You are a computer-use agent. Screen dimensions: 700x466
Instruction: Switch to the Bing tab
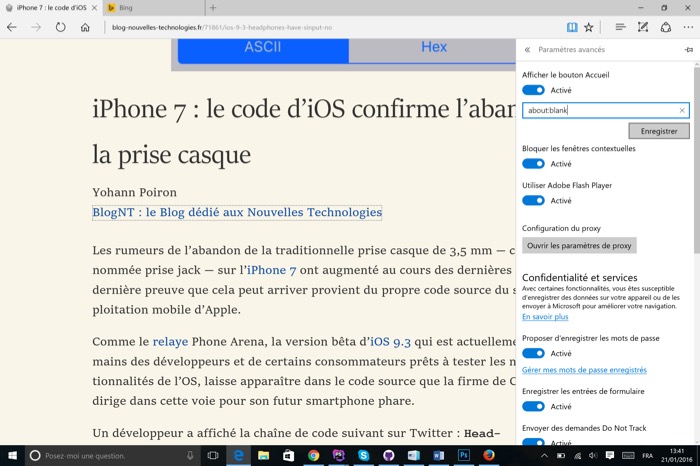point(152,8)
